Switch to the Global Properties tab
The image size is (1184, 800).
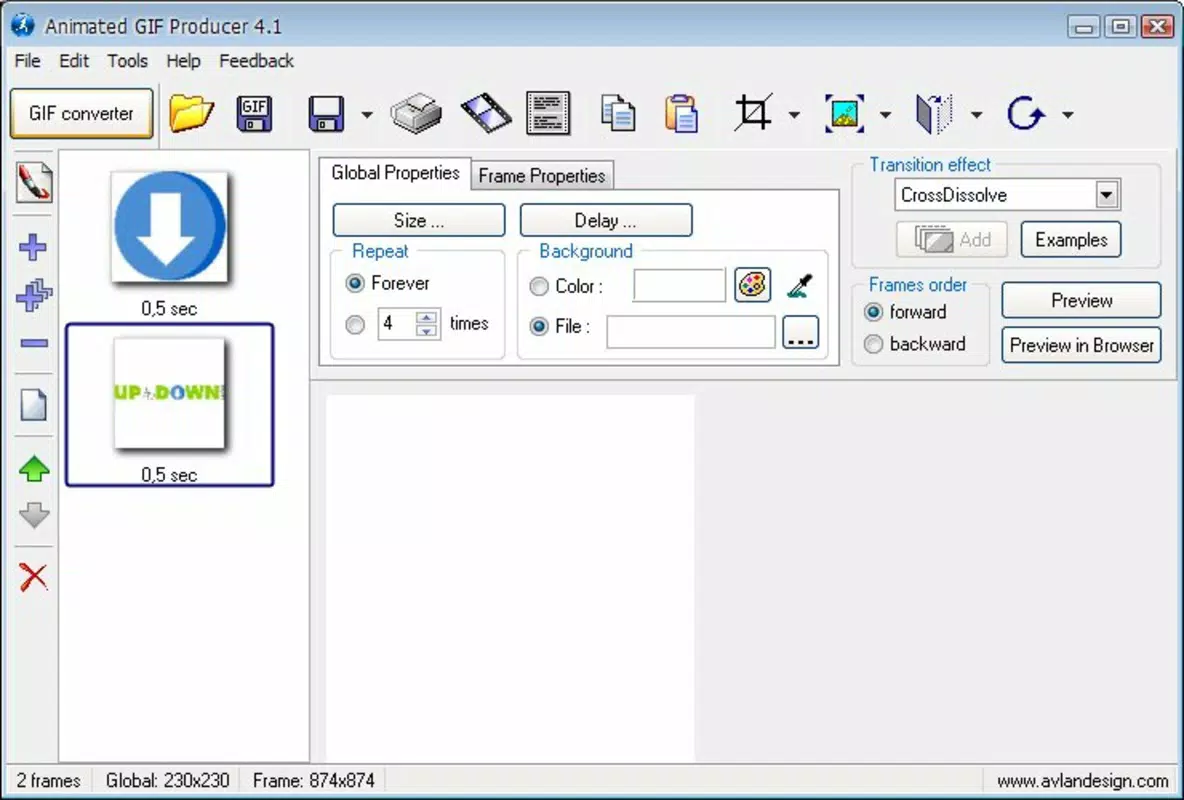395,173
